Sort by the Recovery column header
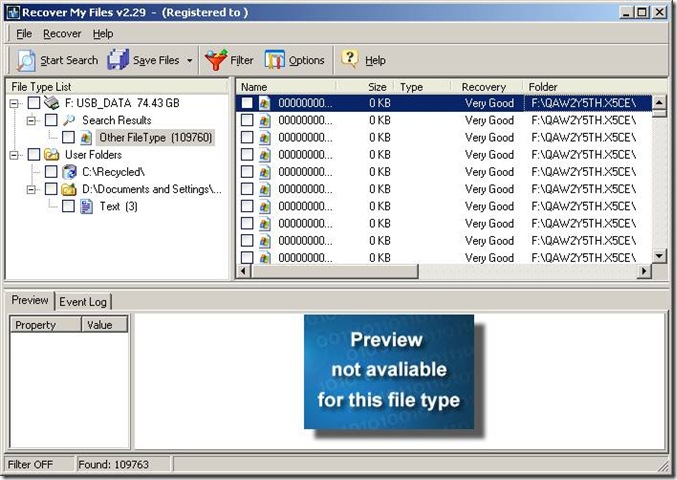677x480 pixels. pos(487,87)
